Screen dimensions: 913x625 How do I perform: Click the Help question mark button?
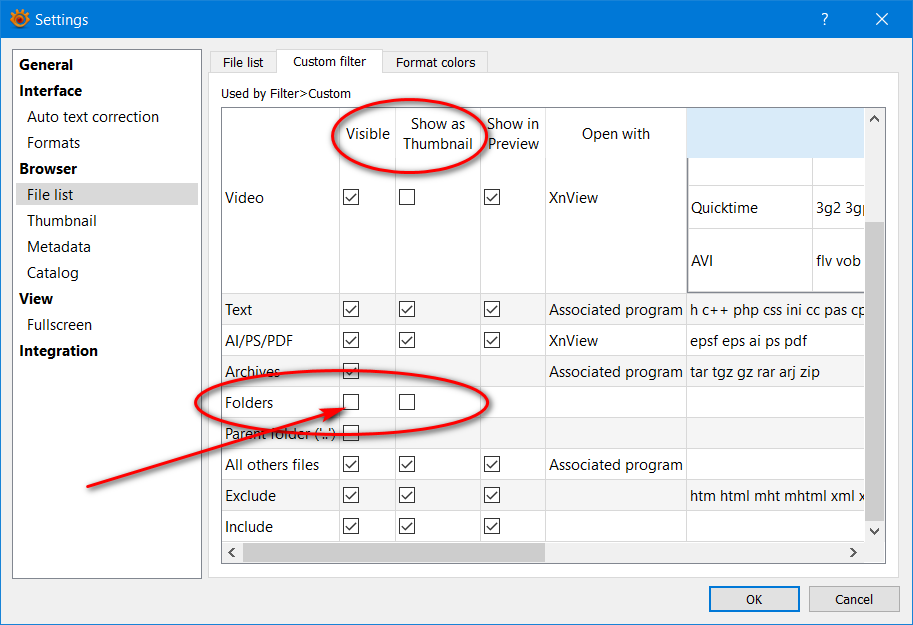pos(825,19)
